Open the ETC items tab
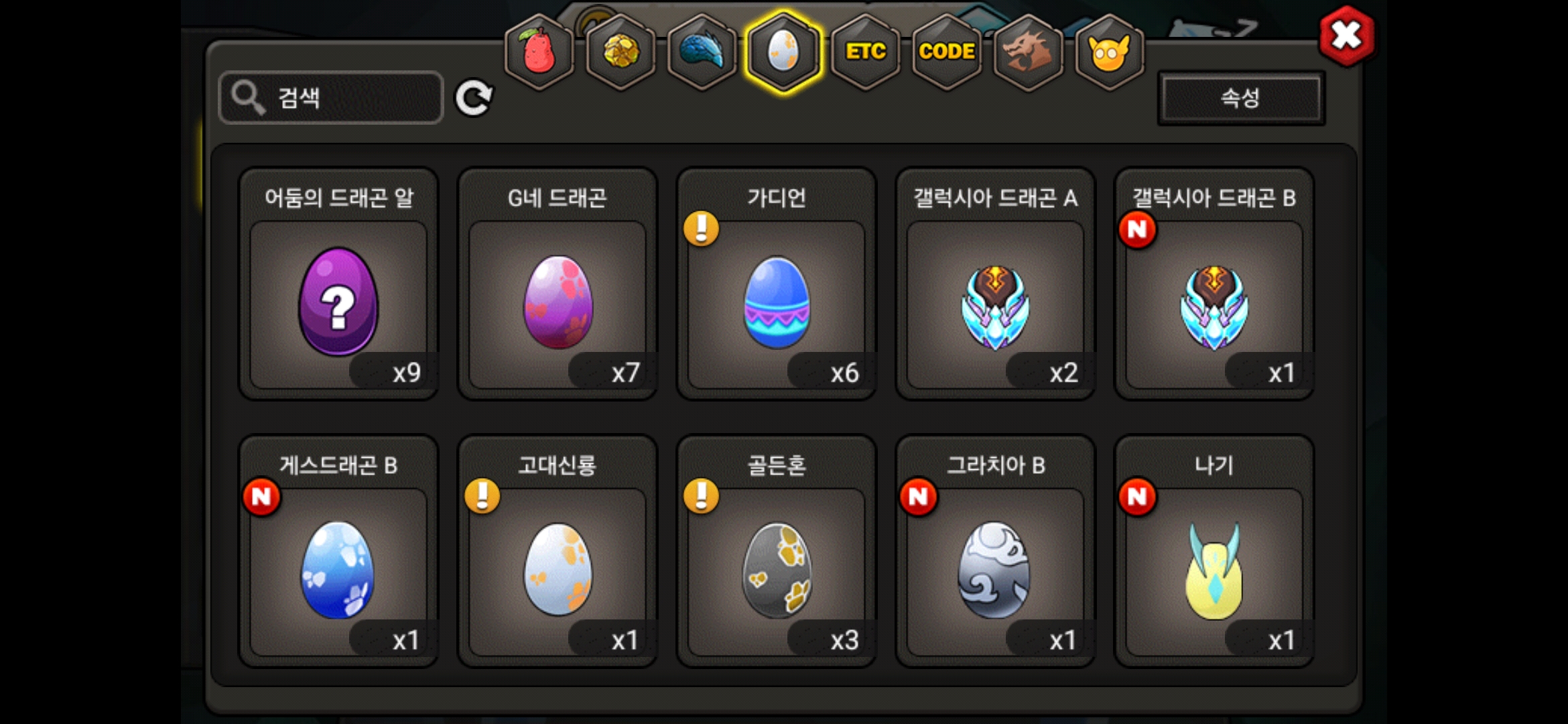 click(865, 52)
